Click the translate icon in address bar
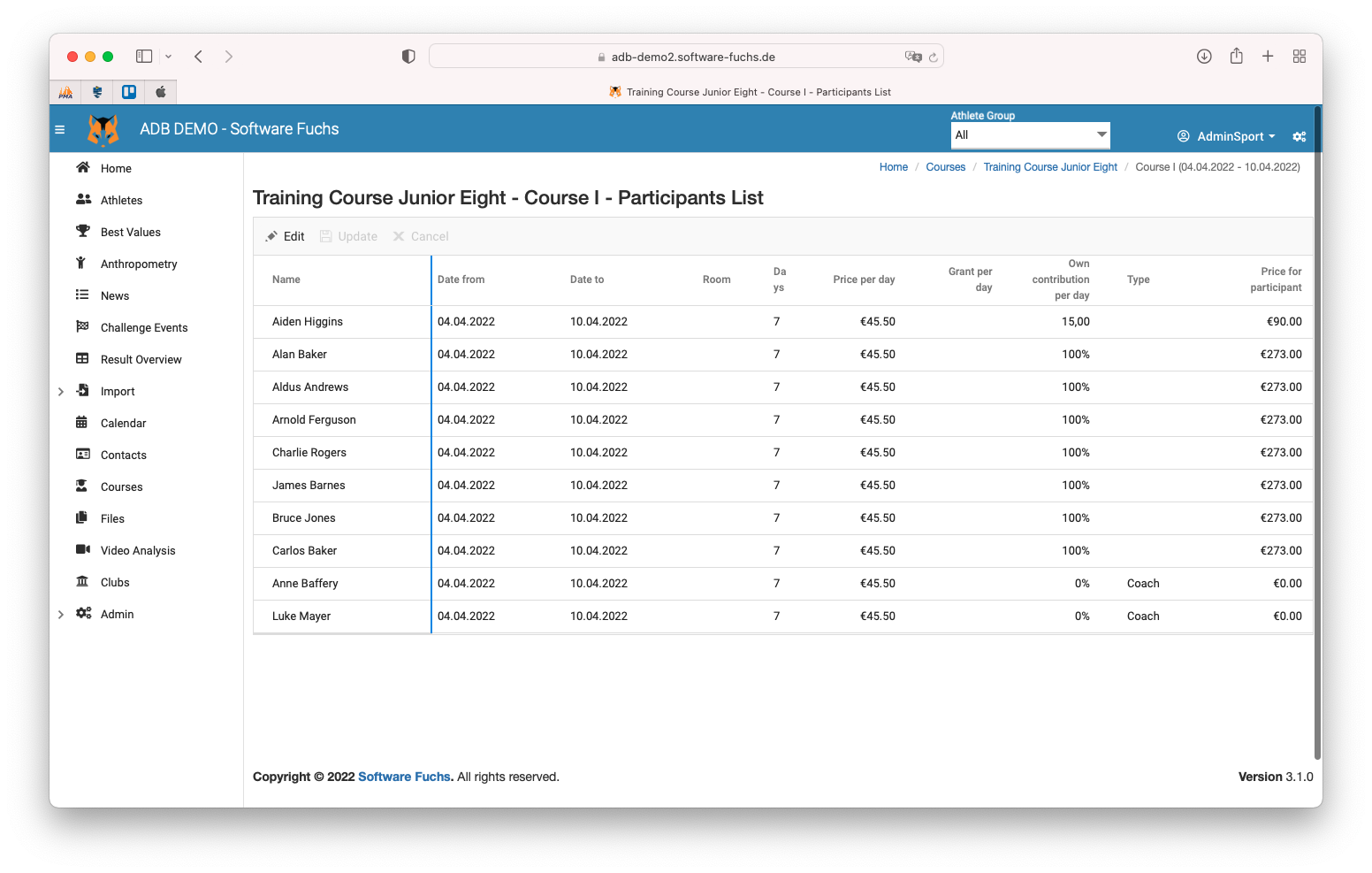The height and width of the screenshot is (873, 1372). tap(913, 57)
